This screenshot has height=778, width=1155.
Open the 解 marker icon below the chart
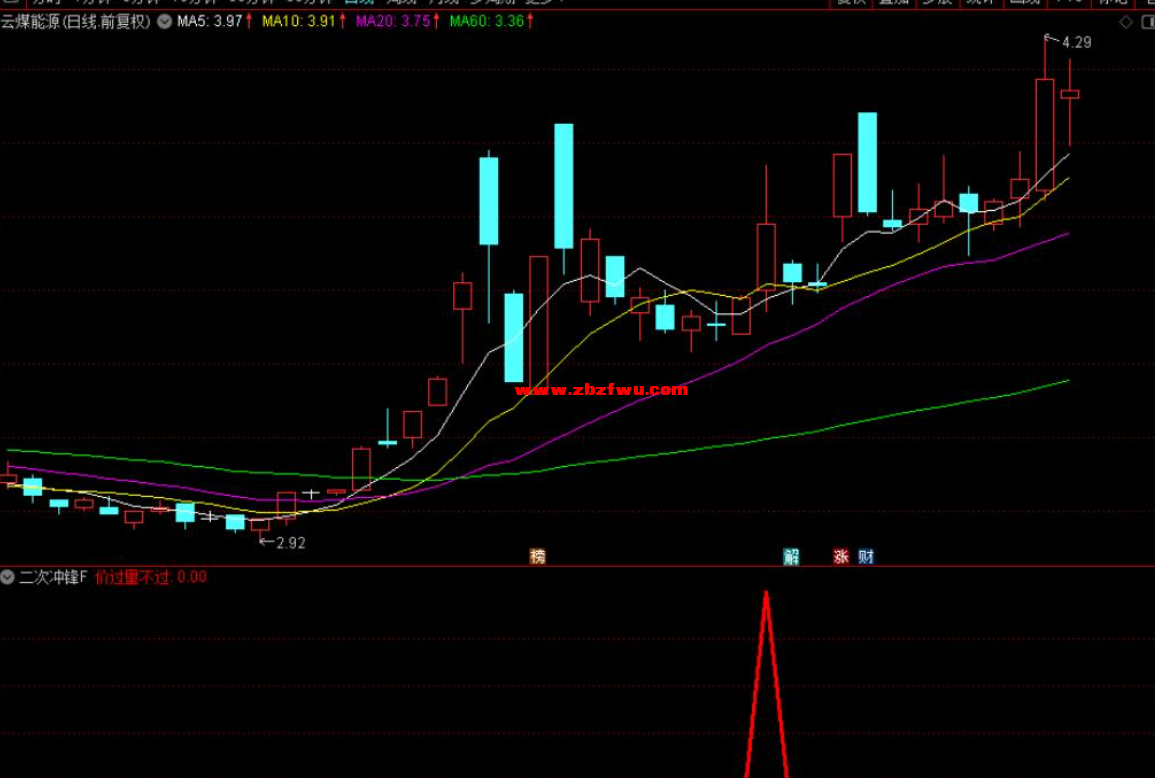pos(791,556)
